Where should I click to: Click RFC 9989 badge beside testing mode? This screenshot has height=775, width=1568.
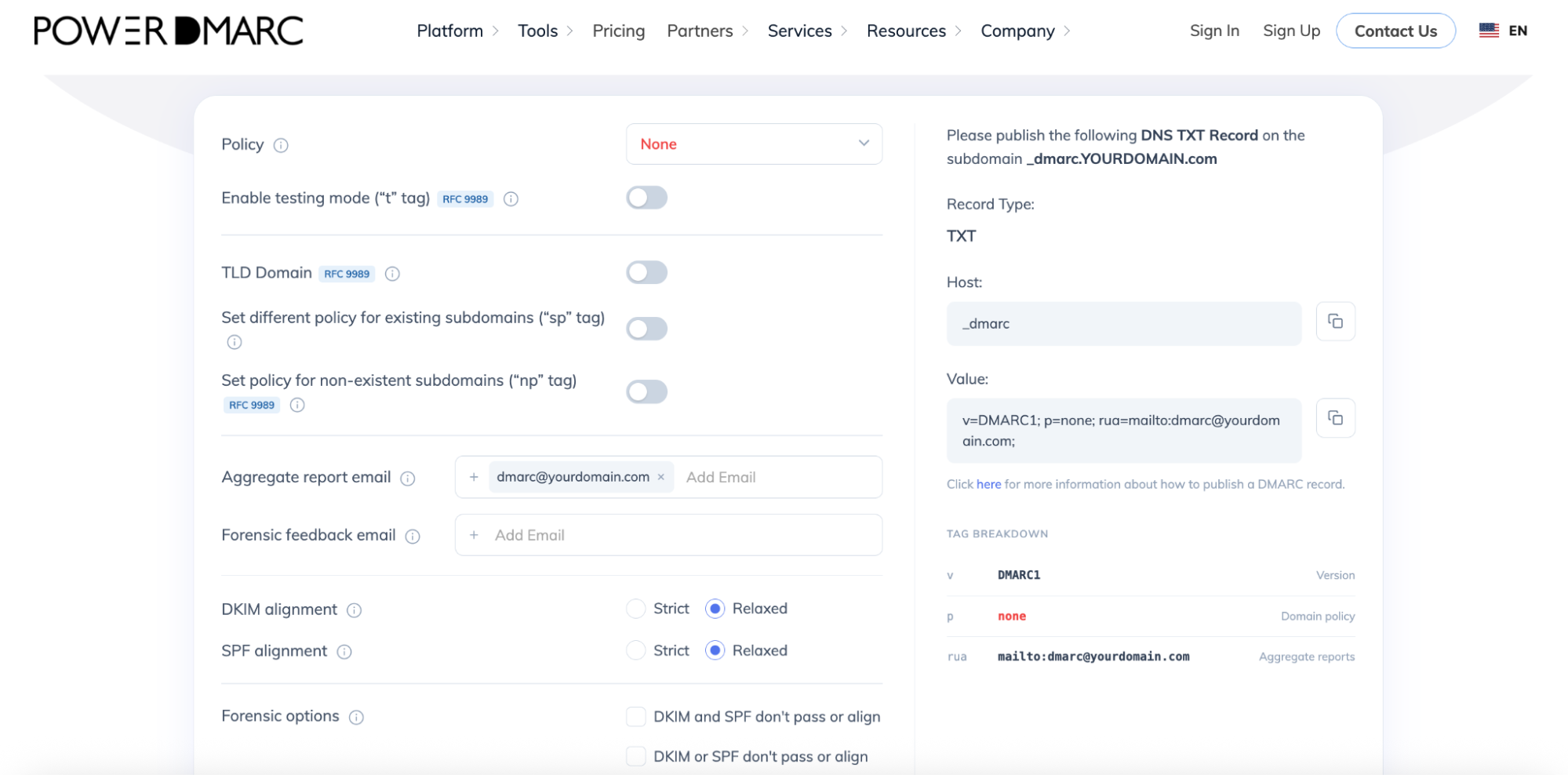pyautogui.click(x=465, y=199)
